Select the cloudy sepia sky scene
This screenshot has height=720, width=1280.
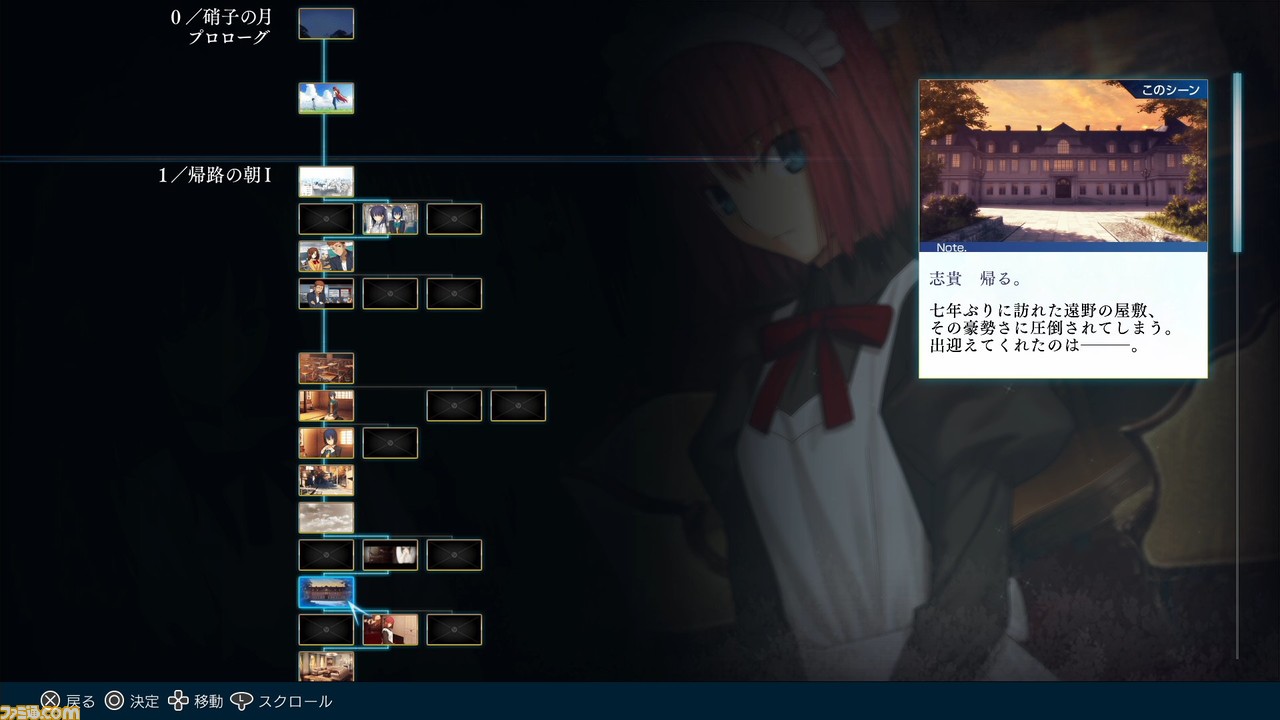326,518
